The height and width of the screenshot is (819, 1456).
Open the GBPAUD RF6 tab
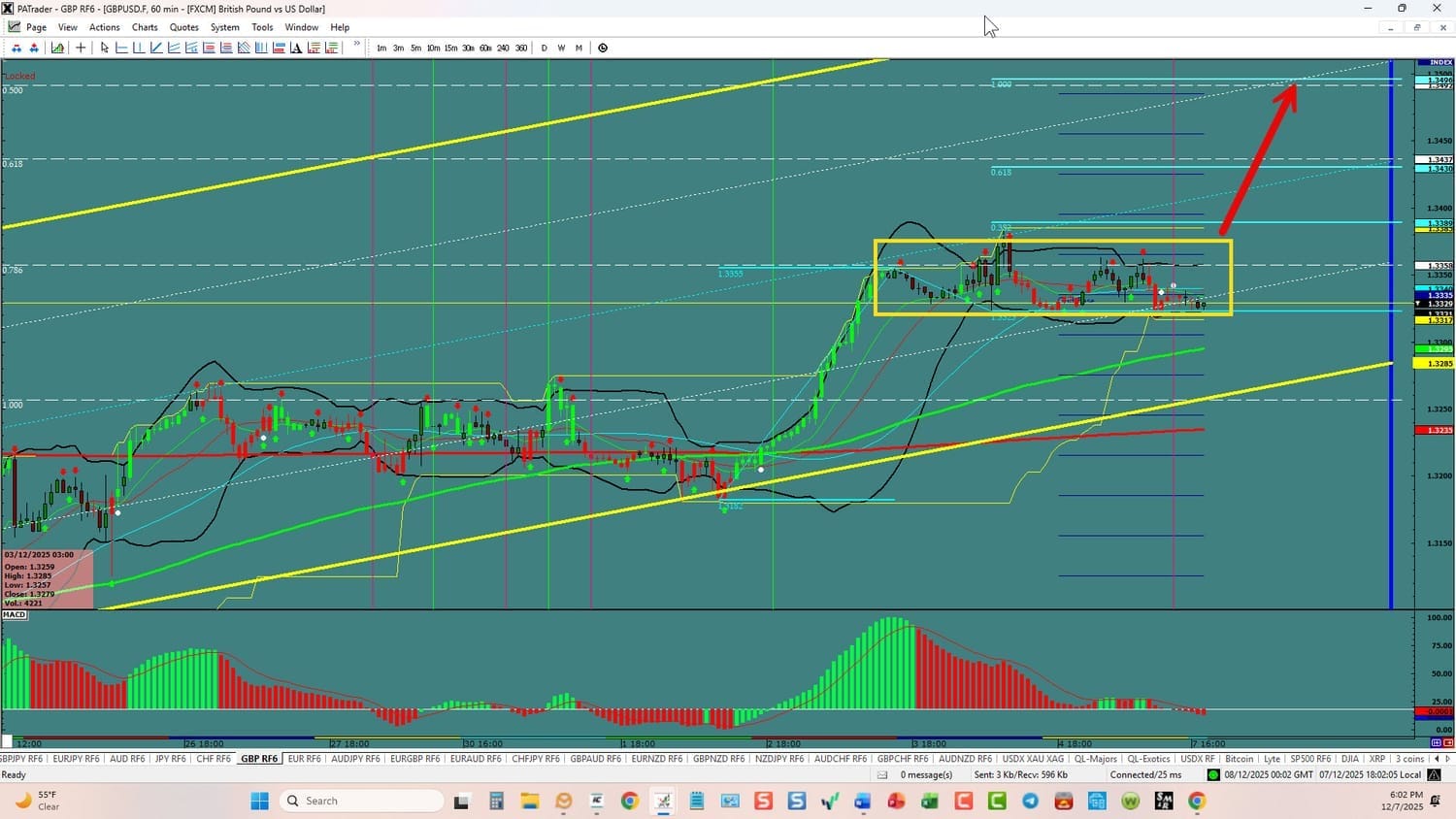click(596, 759)
